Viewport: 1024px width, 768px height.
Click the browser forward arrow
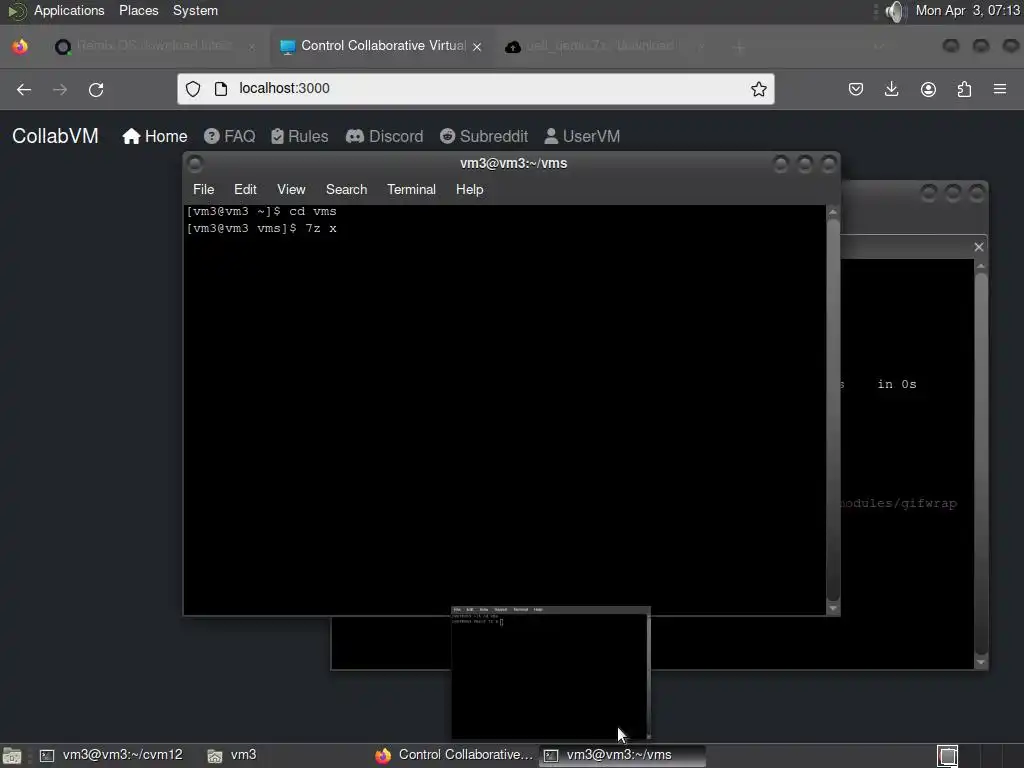[x=60, y=89]
